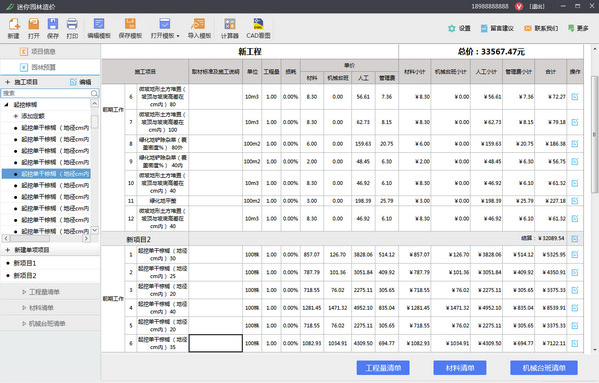Select 新项目1 in the sidebar list
This screenshot has height=383, width=599.
25,263
